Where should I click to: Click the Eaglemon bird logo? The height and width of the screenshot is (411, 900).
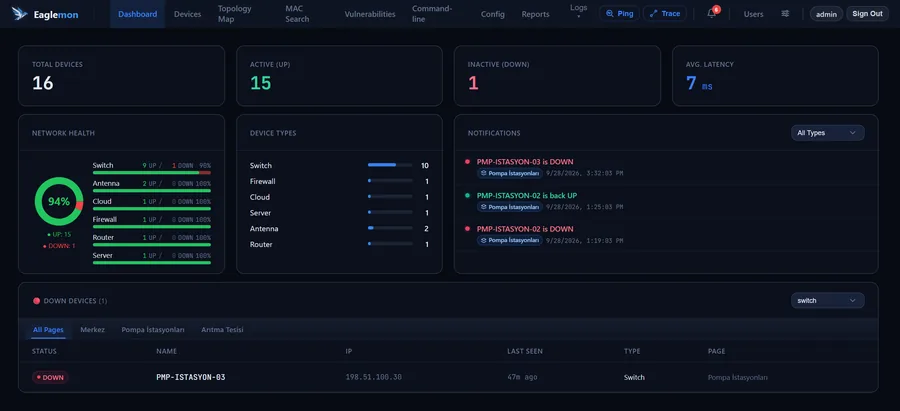(x=20, y=14)
